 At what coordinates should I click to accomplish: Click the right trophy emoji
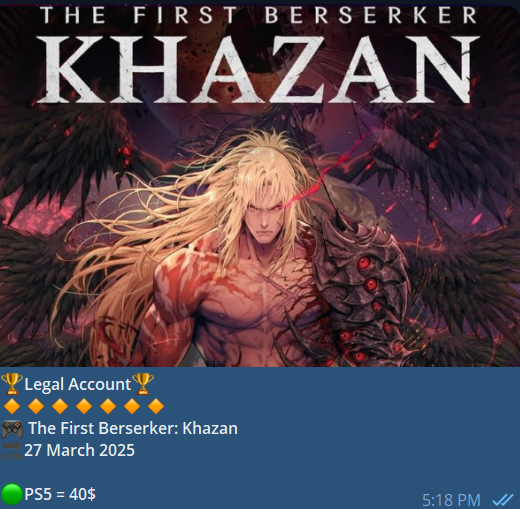(x=143, y=384)
